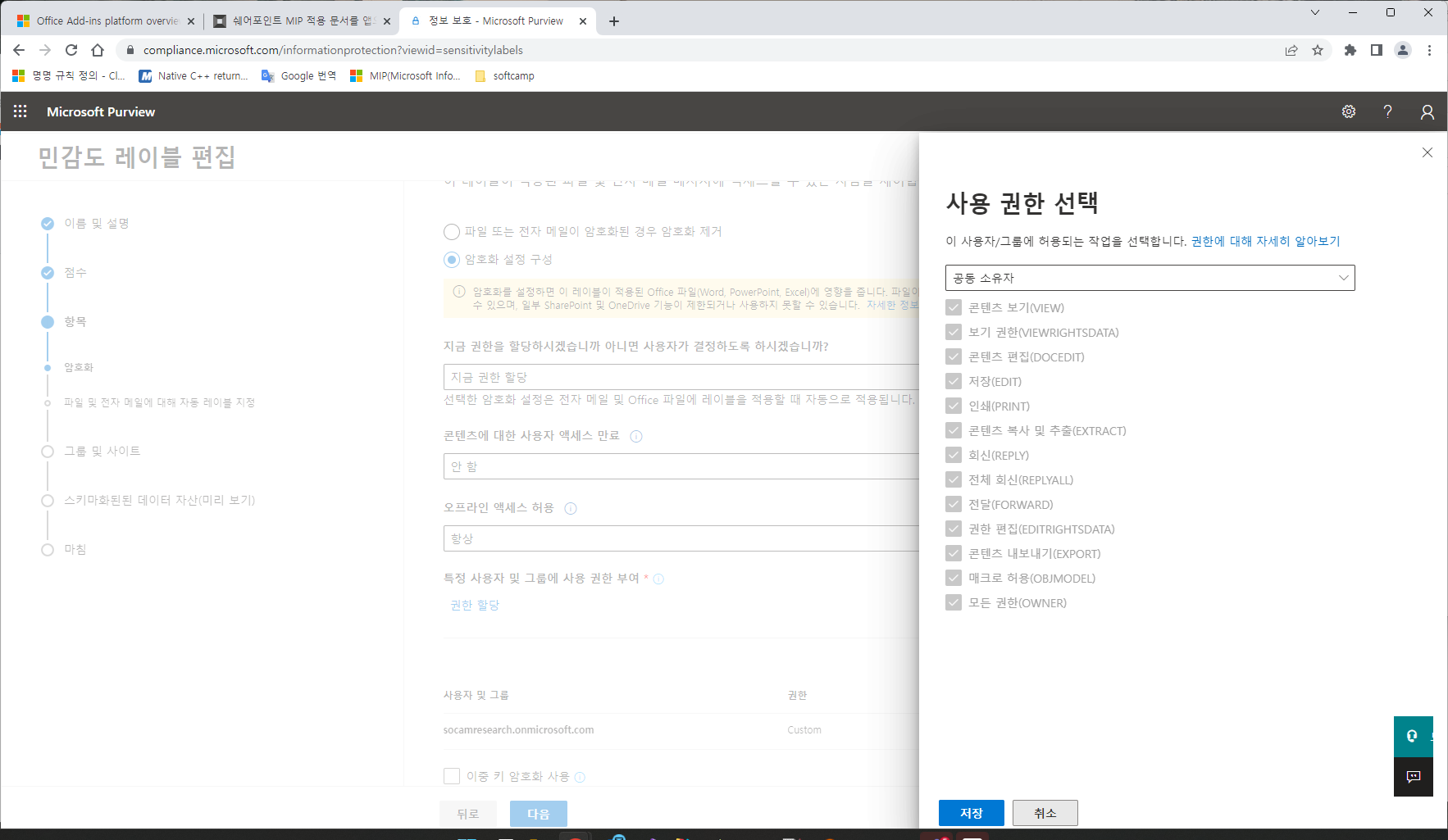Toggle the VIEWRIGHTSDATA checkbox

coord(954,332)
